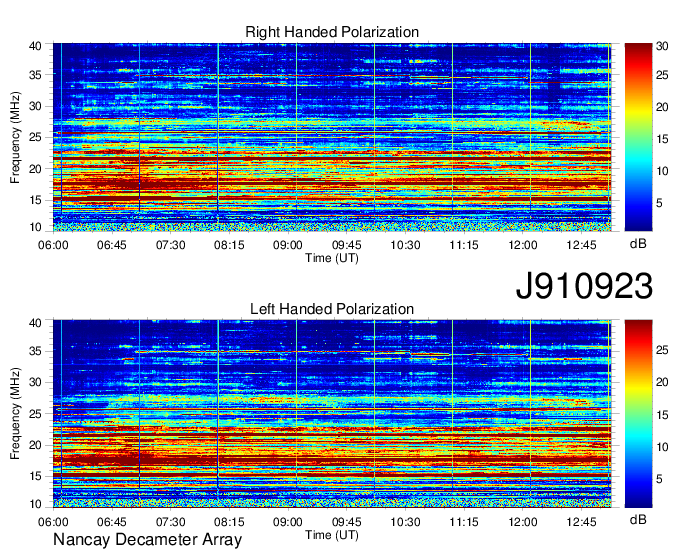
Task: Click the color scale bar of Left Handed plot
Action: tap(638, 414)
